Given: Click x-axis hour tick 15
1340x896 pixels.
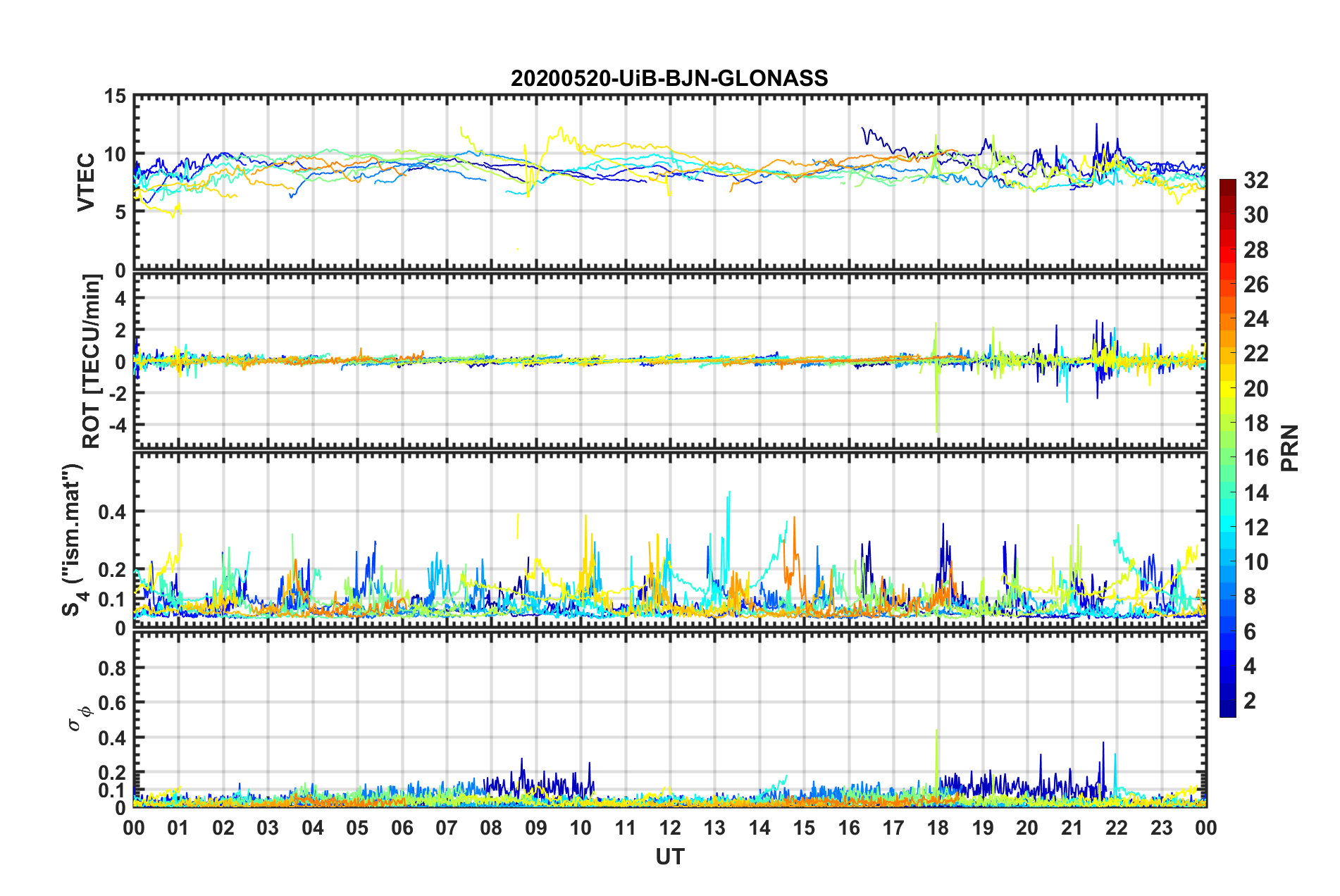Looking at the screenshot, I should click(804, 828).
